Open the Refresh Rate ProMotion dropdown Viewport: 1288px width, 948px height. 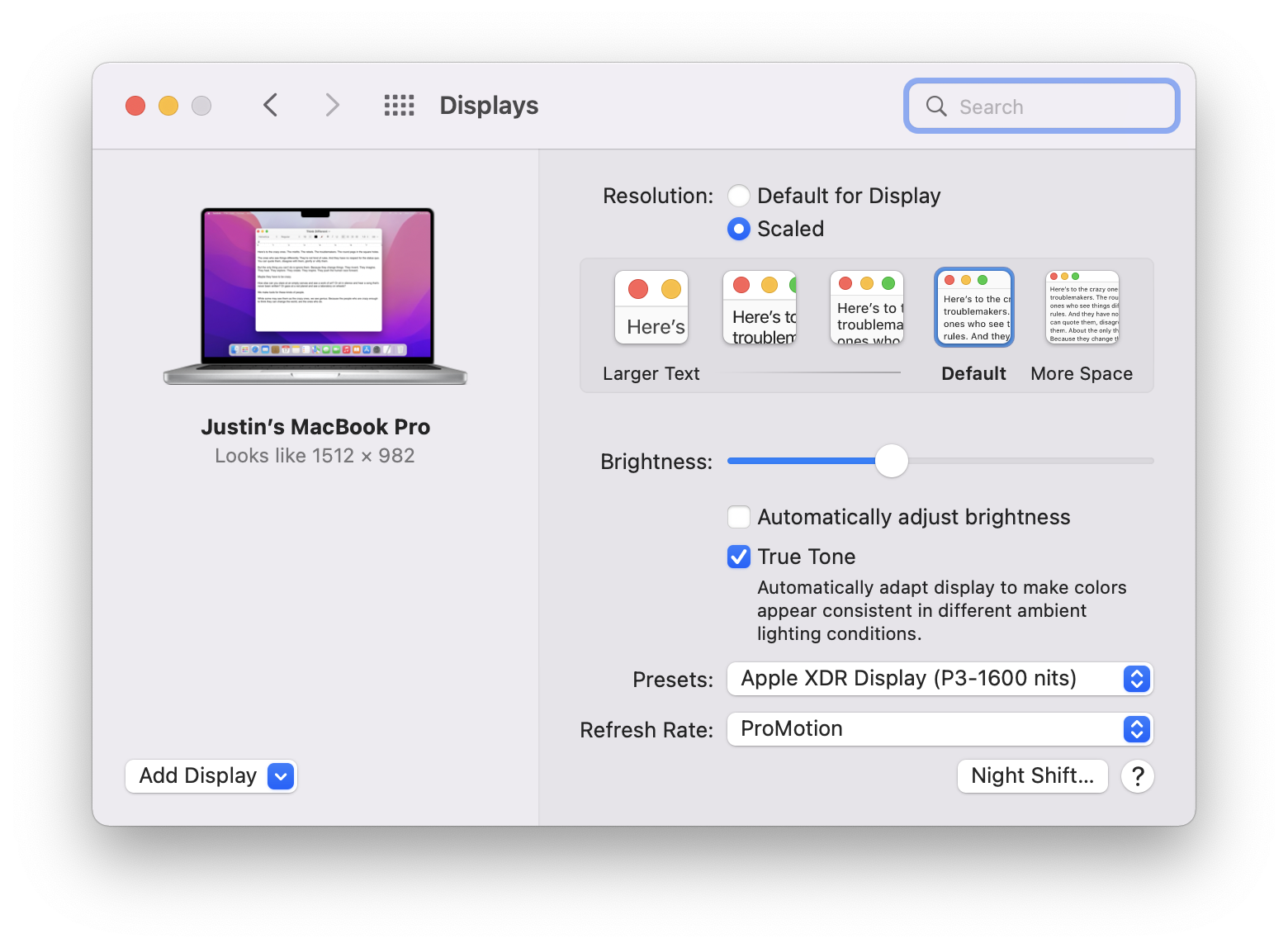click(x=940, y=729)
